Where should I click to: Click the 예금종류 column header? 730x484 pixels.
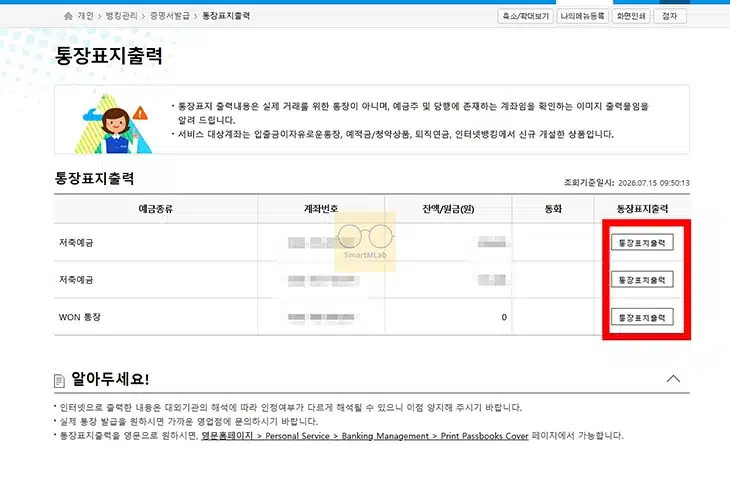pos(155,209)
